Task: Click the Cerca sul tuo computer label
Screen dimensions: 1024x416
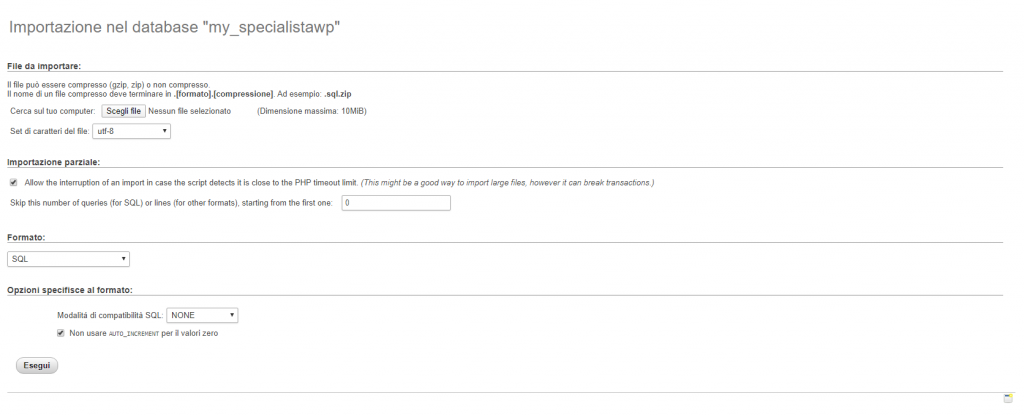Action: click(52, 111)
